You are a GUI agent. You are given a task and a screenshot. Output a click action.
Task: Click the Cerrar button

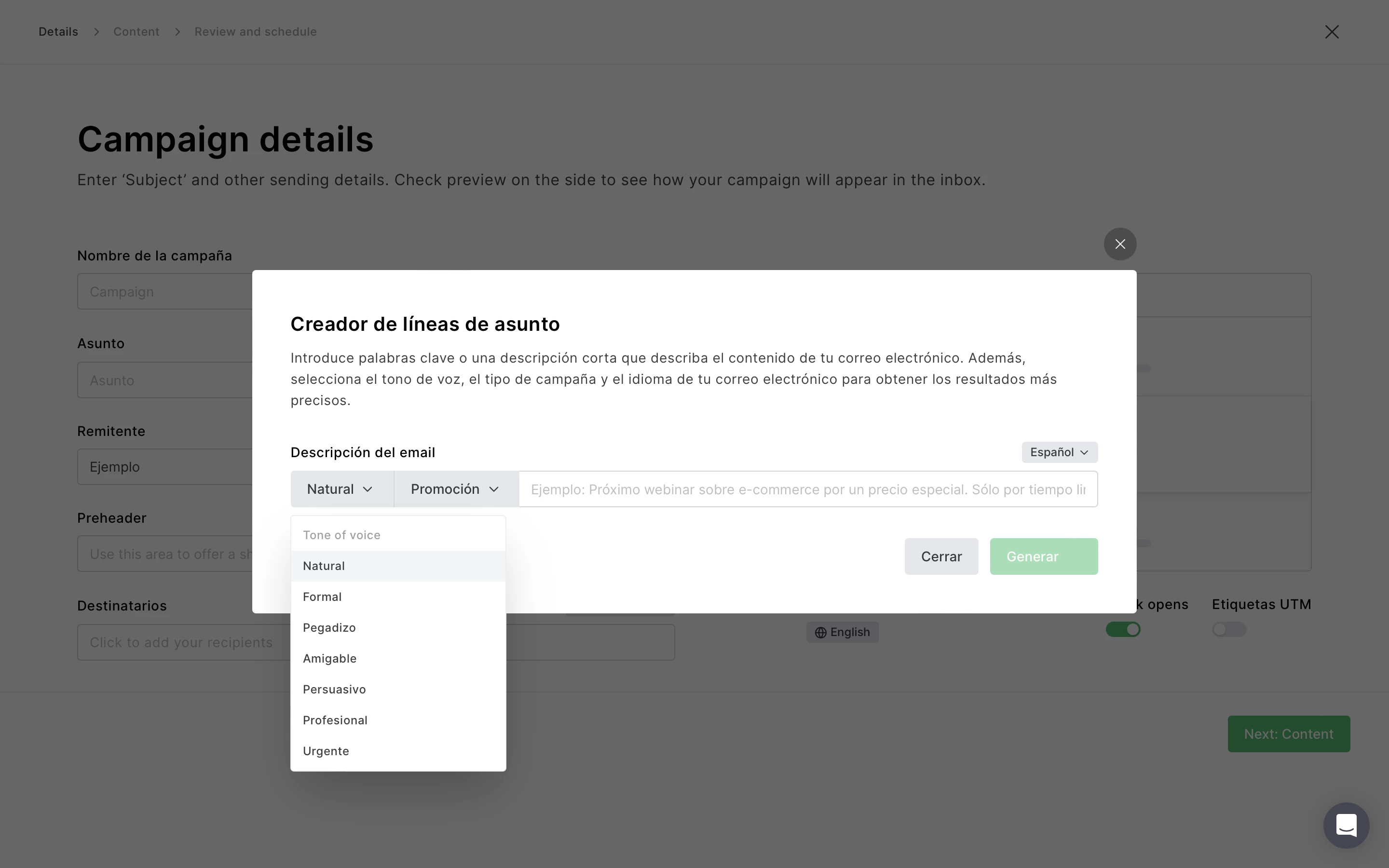(x=941, y=556)
